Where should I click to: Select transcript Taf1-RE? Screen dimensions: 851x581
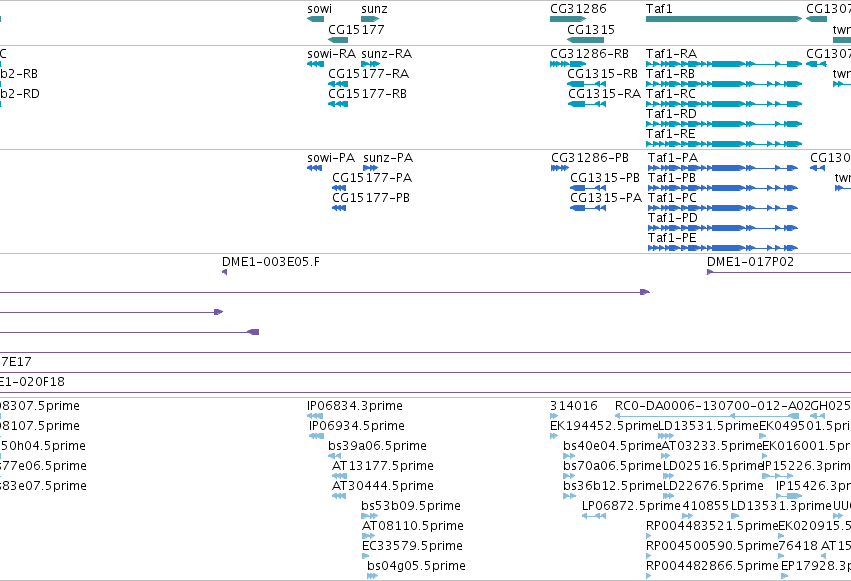[x=670, y=134]
